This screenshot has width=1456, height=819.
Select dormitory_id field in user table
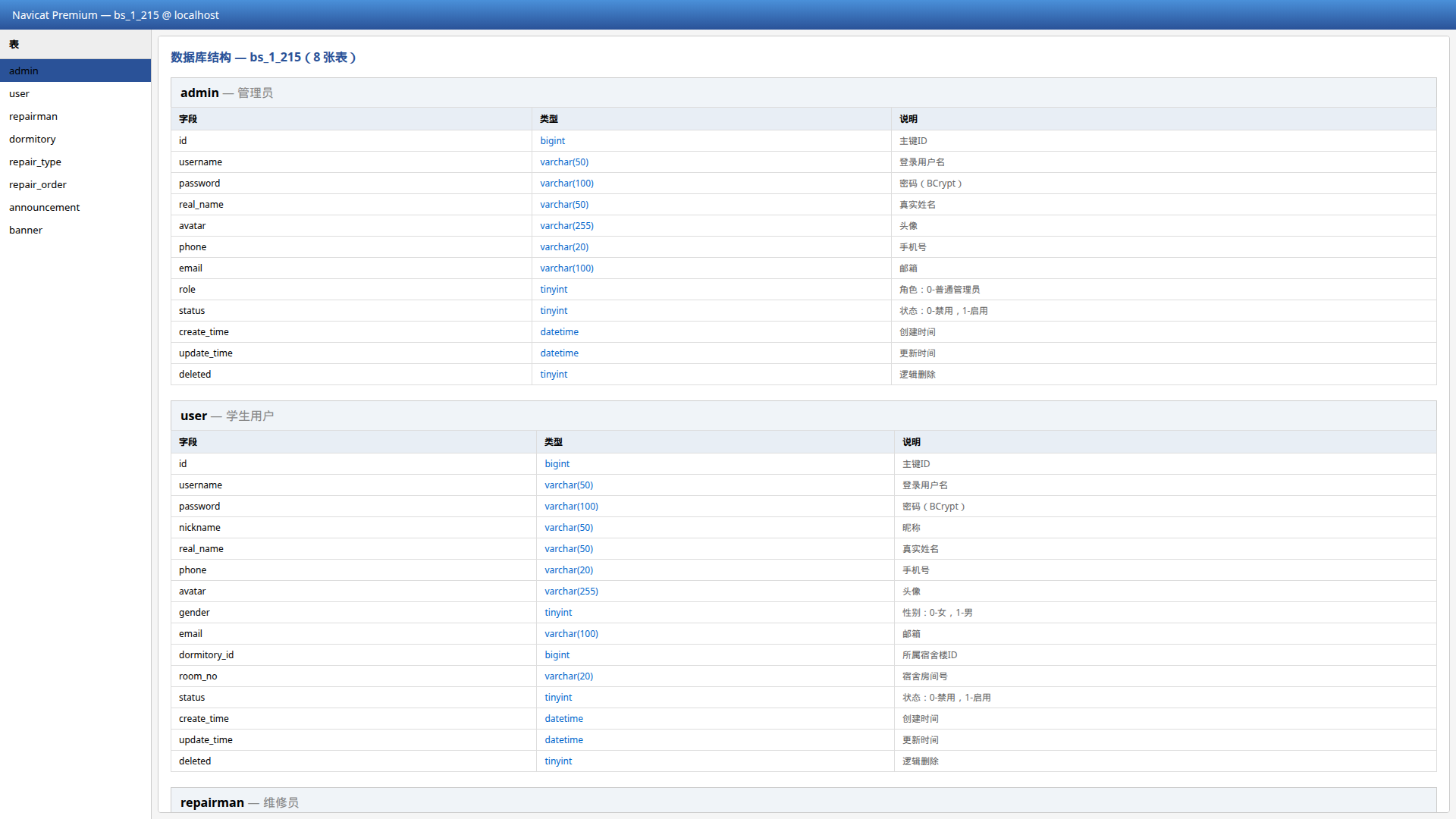(206, 655)
